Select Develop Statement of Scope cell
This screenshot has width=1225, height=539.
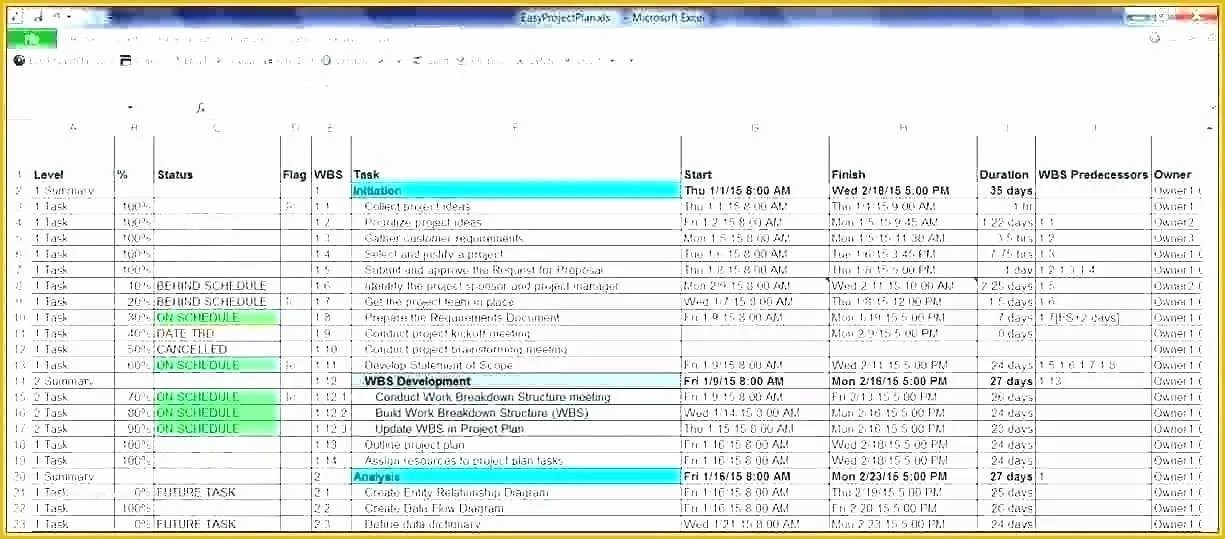pos(516,365)
